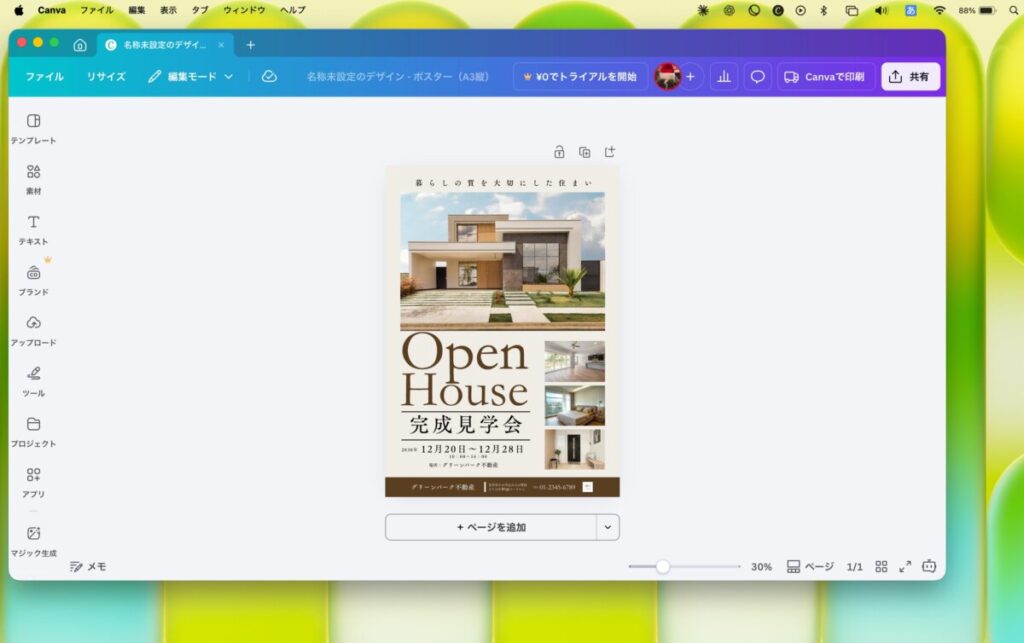Screen dimensions: 1024x643
Task: Open the comments speech bubble icon
Action: 758,77
